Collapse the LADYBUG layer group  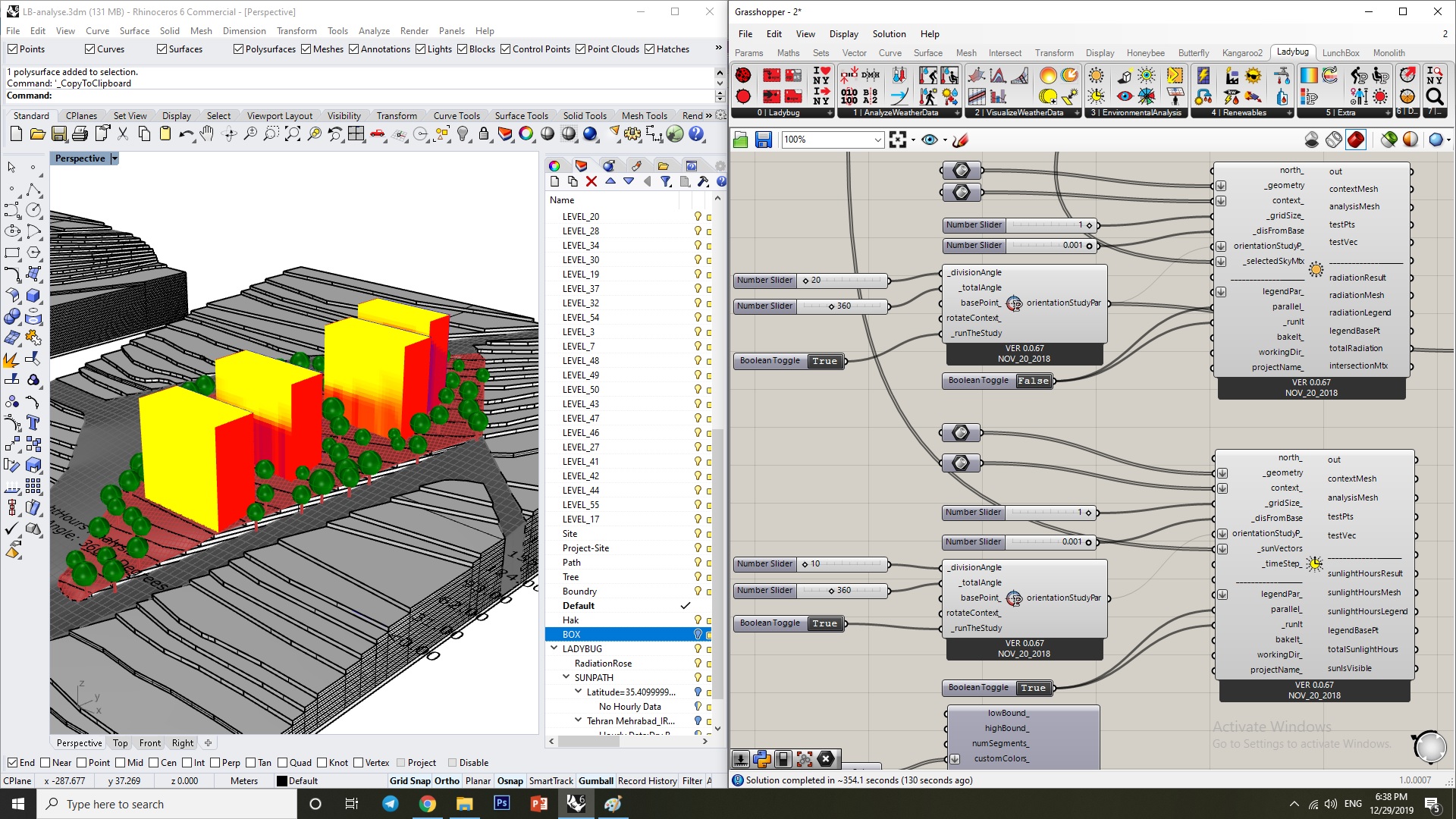tap(554, 649)
